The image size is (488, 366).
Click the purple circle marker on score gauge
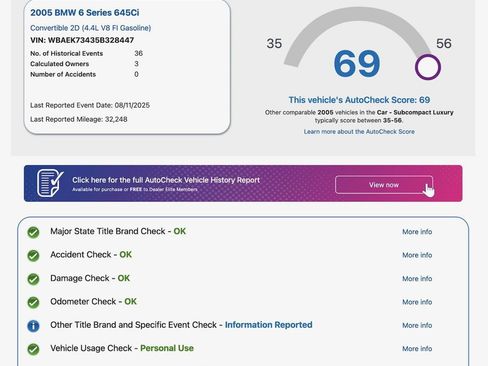click(428, 67)
